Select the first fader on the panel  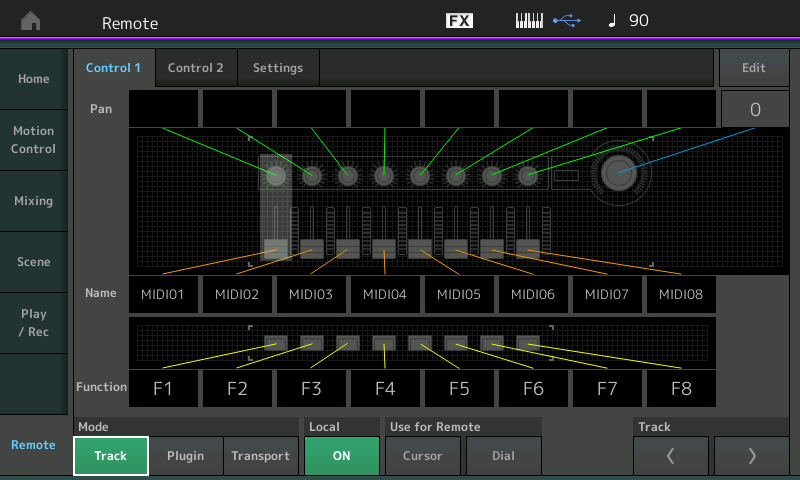(275, 247)
